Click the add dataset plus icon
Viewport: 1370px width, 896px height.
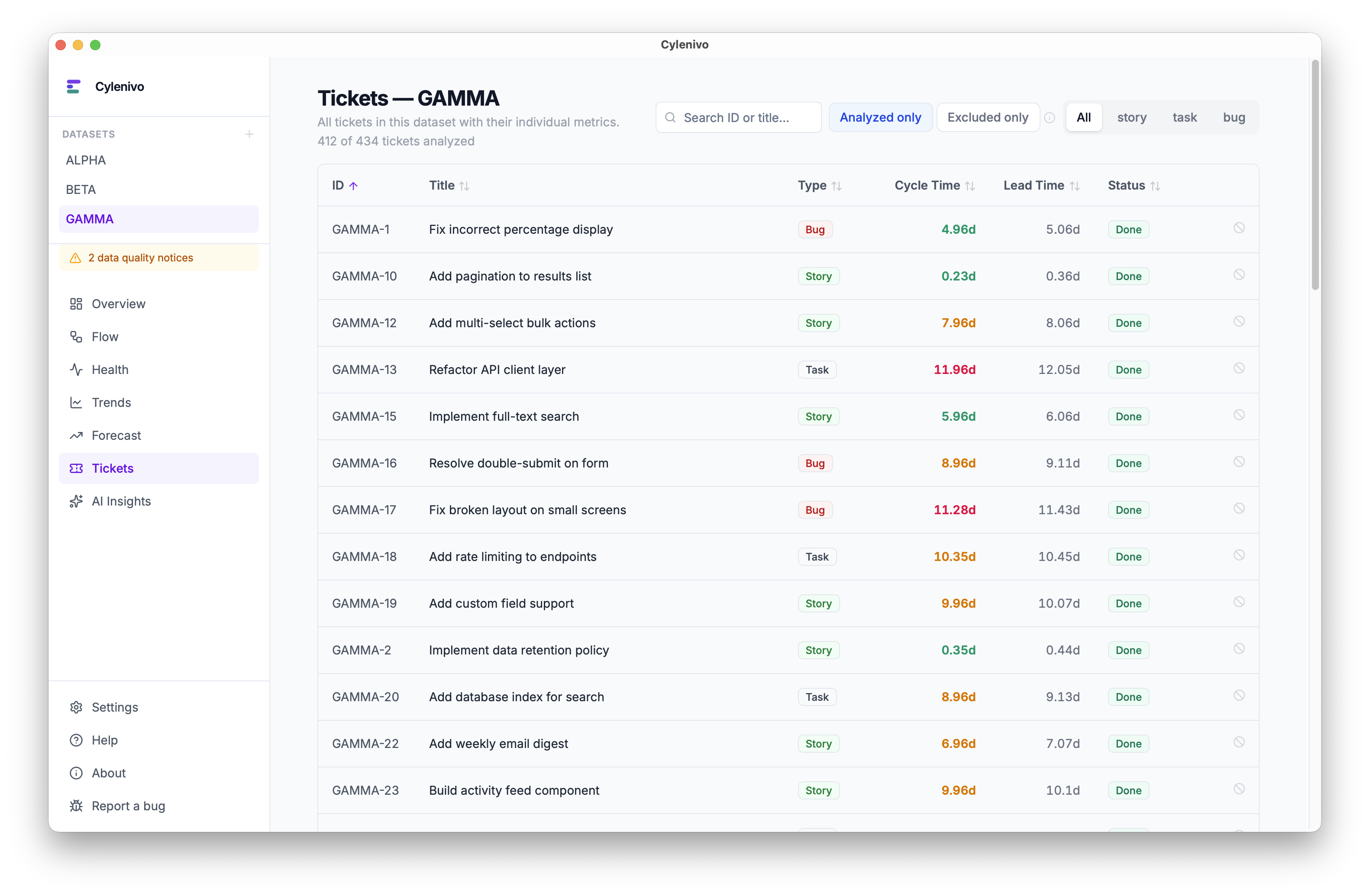click(249, 134)
